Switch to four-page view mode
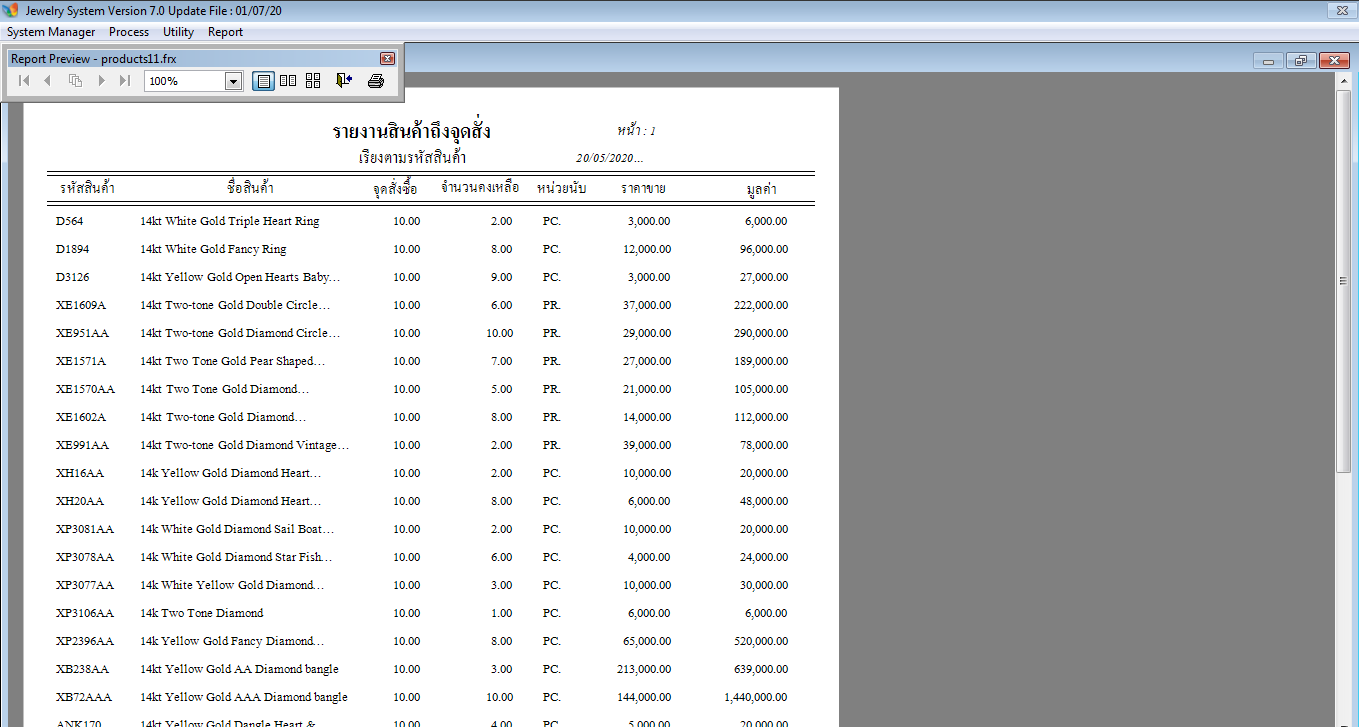This screenshot has width=1359, height=727. (x=313, y=81)
